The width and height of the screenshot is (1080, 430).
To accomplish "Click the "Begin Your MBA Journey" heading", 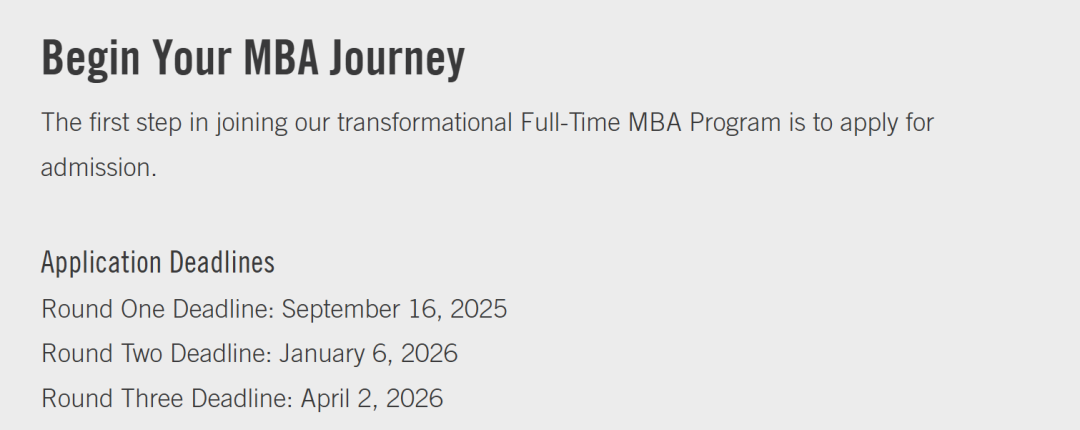I will 253,60.
